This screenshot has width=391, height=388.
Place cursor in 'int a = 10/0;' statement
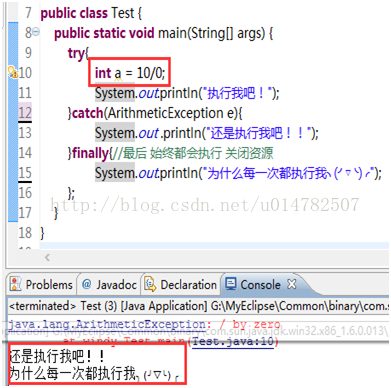click(x=130, y=73)
